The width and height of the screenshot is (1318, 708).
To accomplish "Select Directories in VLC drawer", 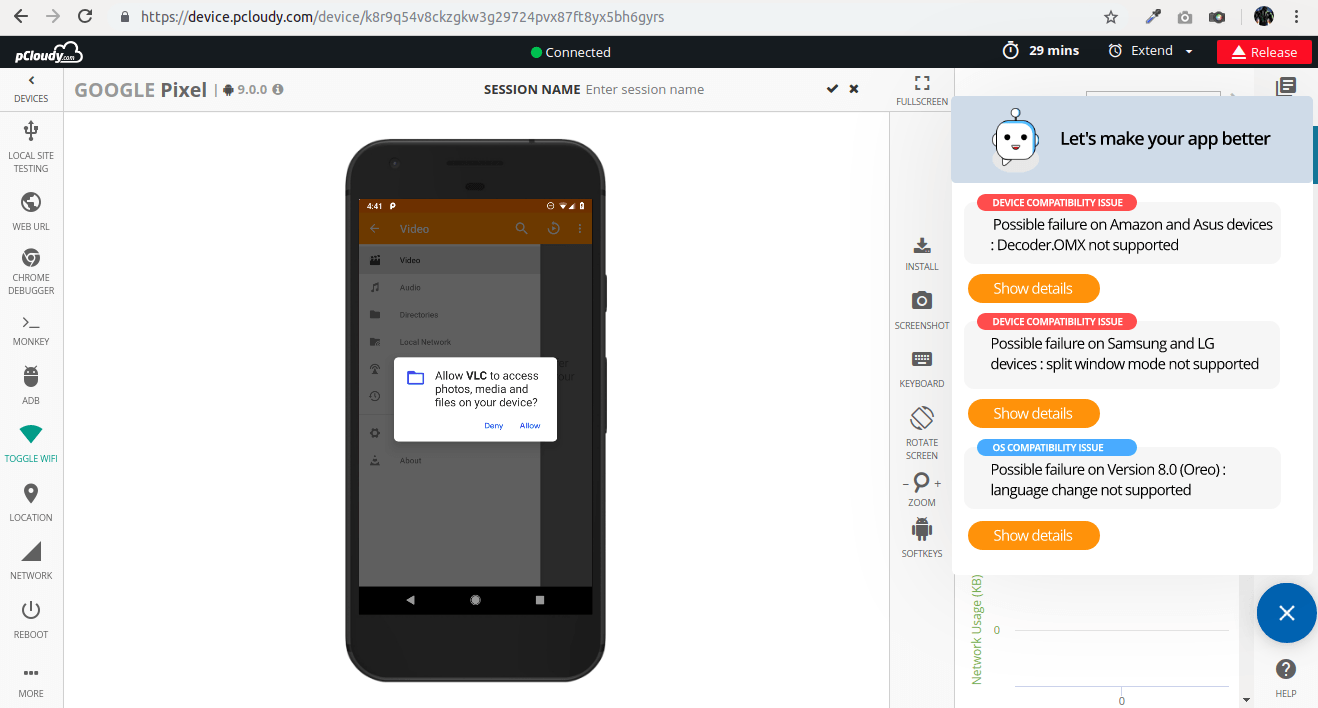I will pos(450,314).
